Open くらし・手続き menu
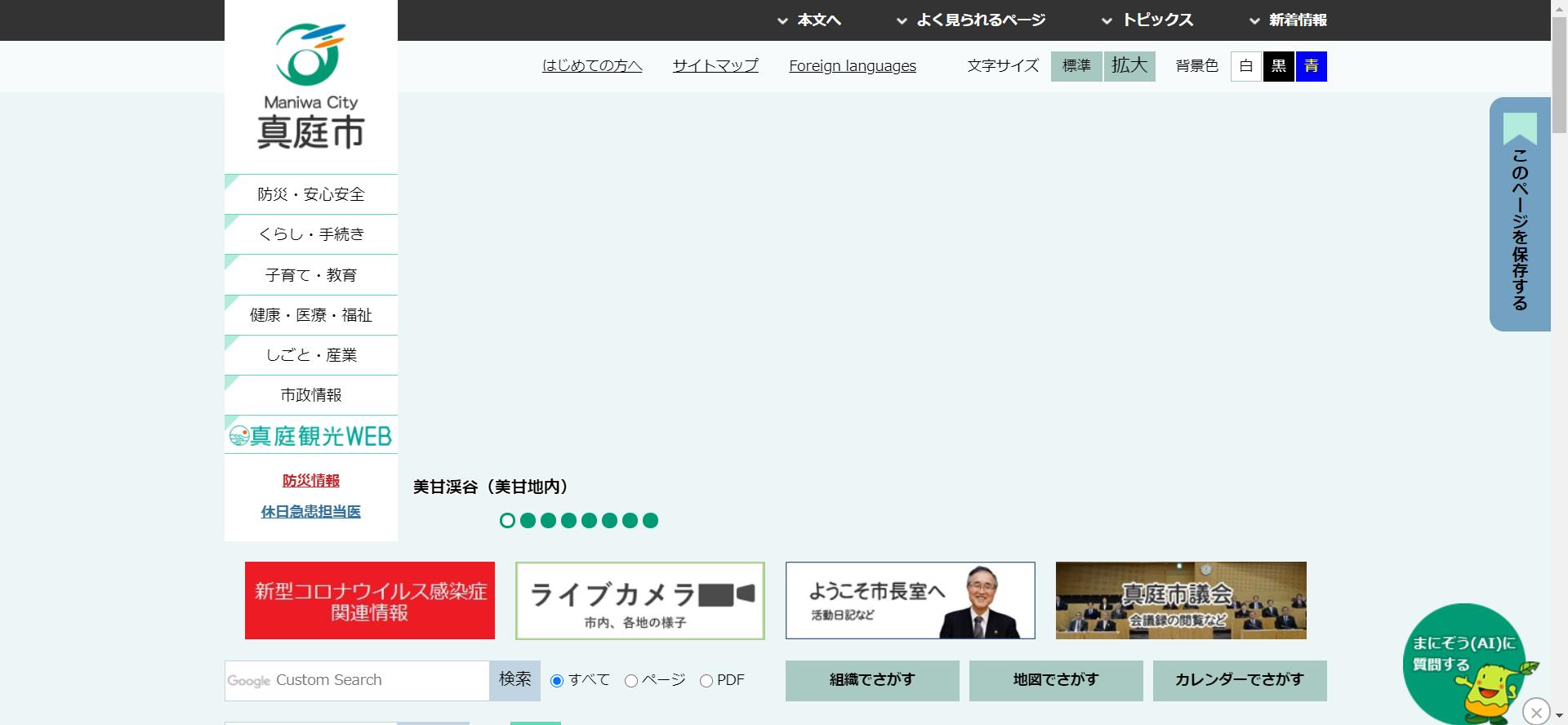 point(311,234)
